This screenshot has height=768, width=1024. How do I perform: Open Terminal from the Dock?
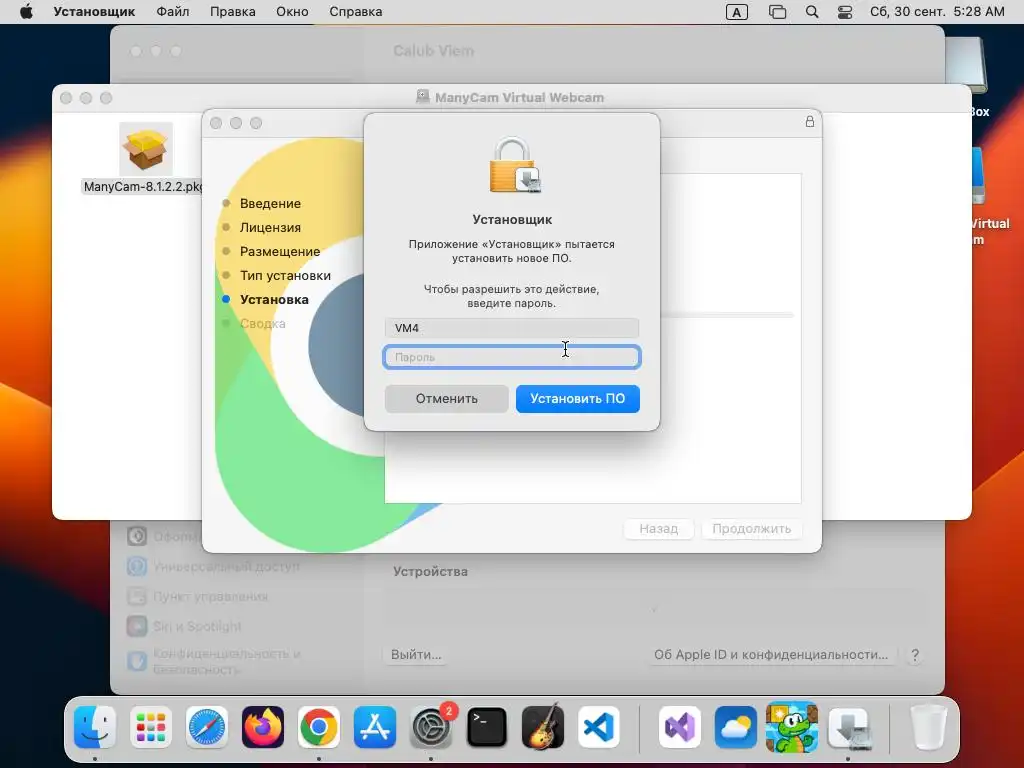(x=487, y=727)
